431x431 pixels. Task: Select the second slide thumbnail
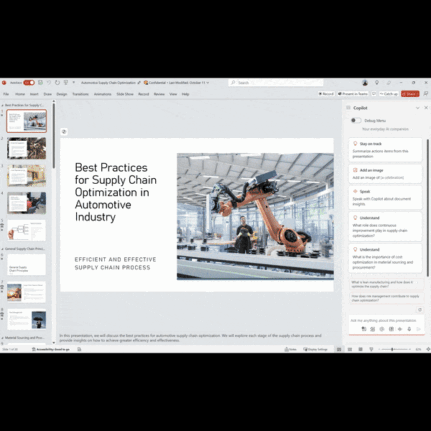tap(27, 148)
